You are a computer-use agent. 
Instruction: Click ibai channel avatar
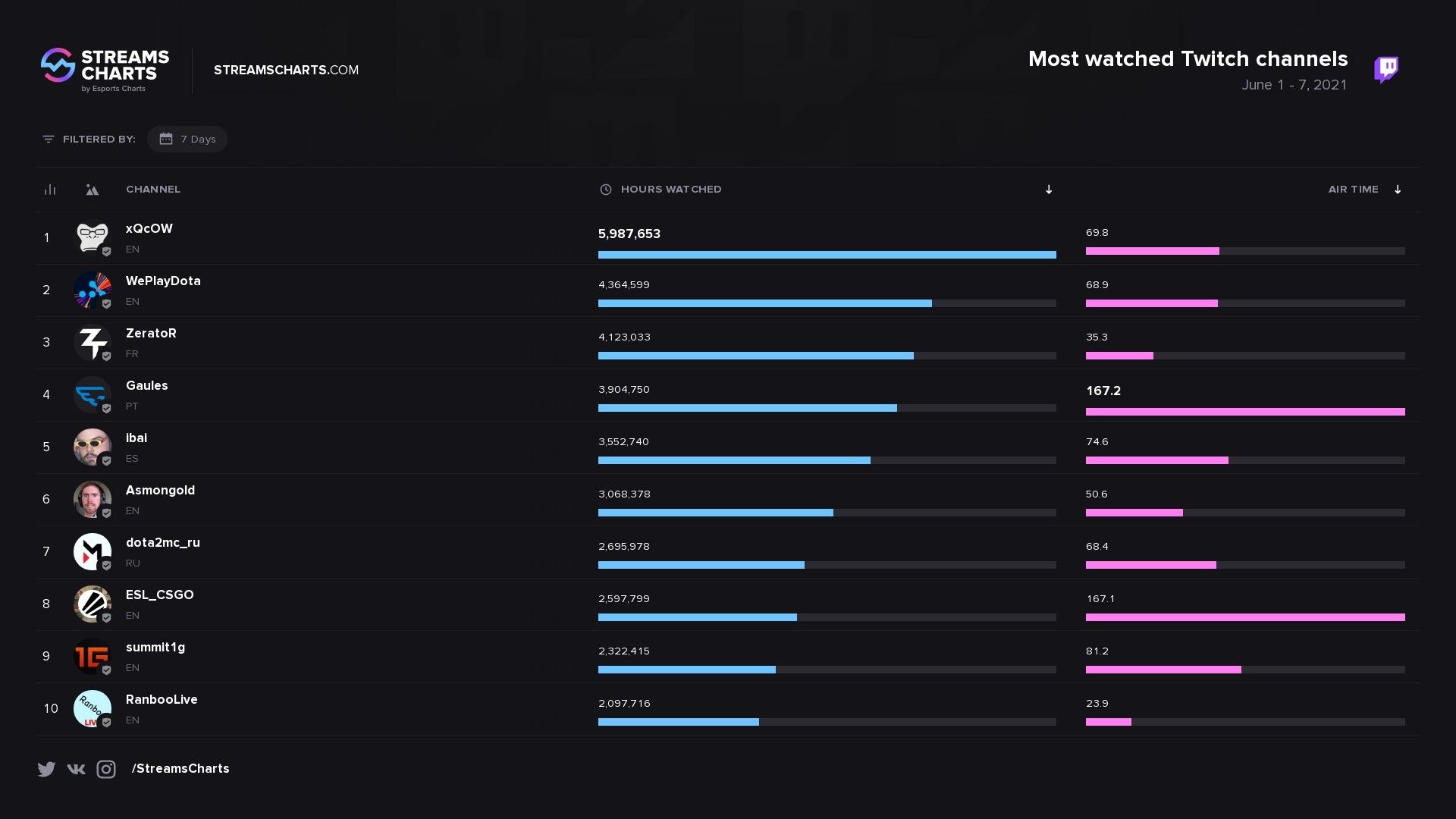click(x=93, y=447)
